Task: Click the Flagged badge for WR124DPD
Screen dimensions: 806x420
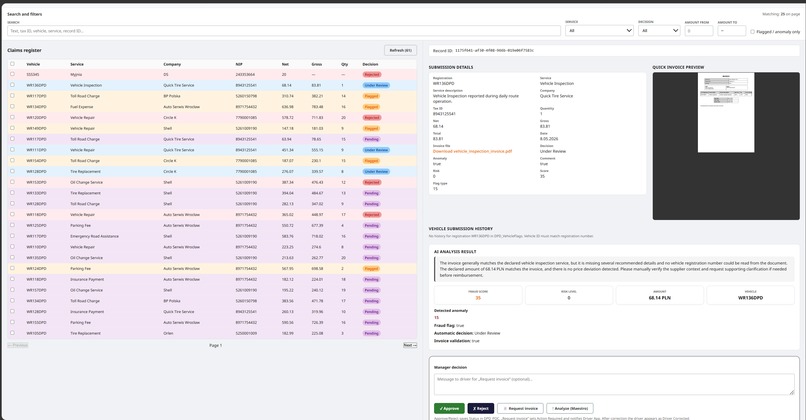Action: [x=372, y=268]
